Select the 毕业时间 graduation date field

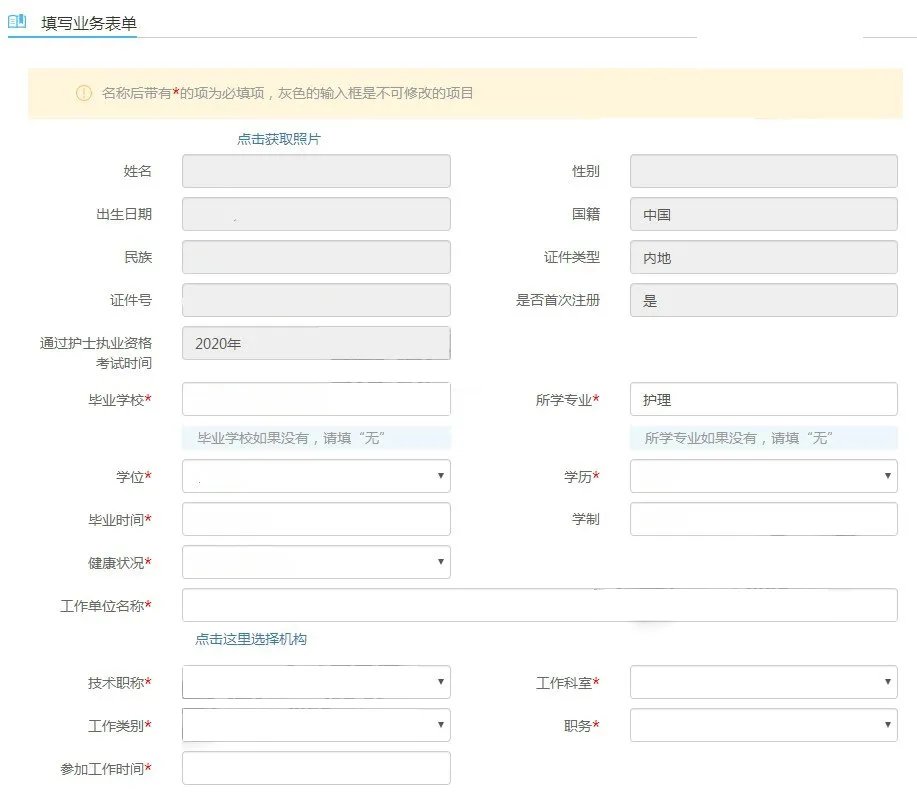click(x=316, y=519)
